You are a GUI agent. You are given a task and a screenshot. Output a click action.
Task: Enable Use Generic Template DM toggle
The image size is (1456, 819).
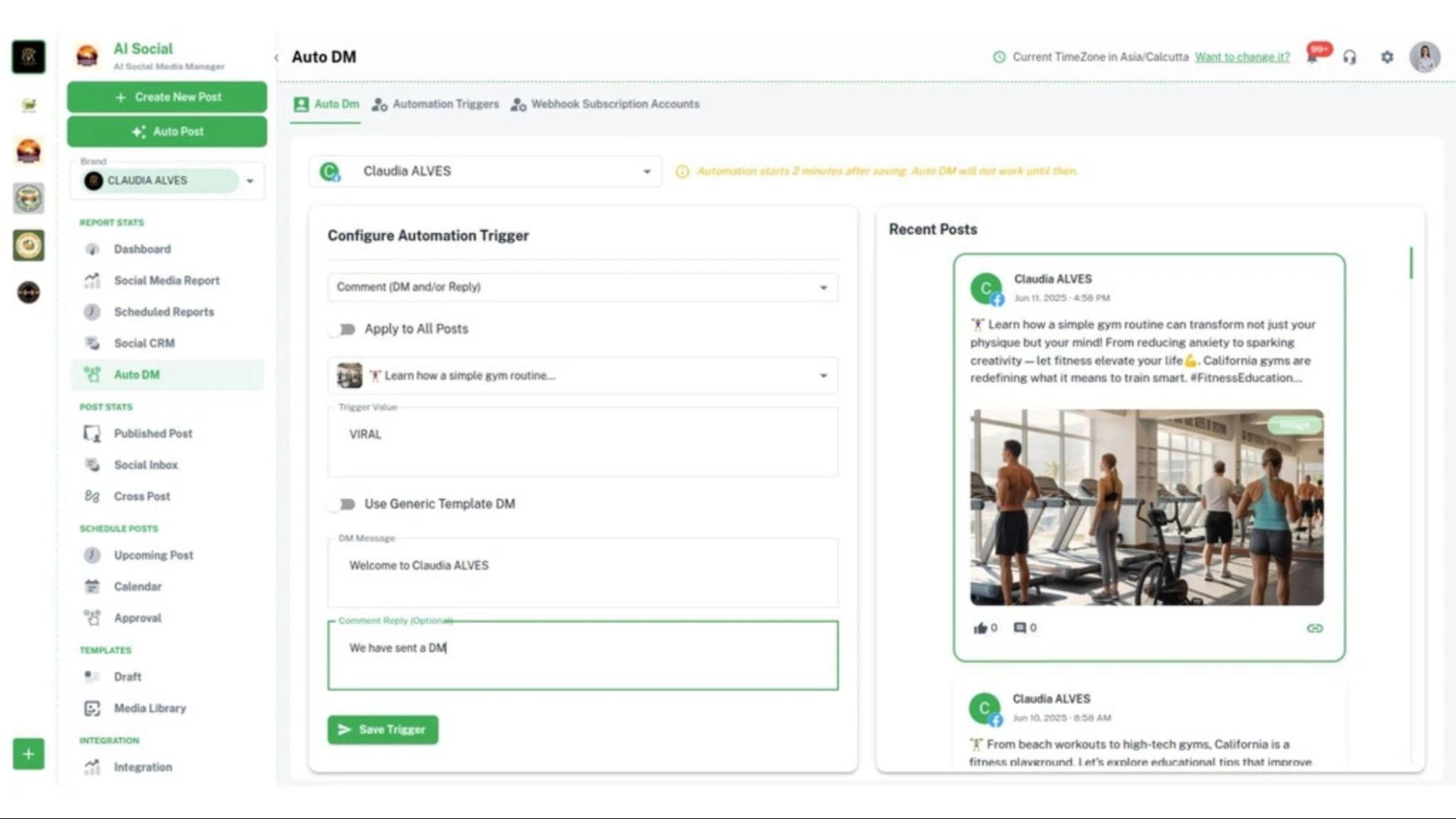342,504
